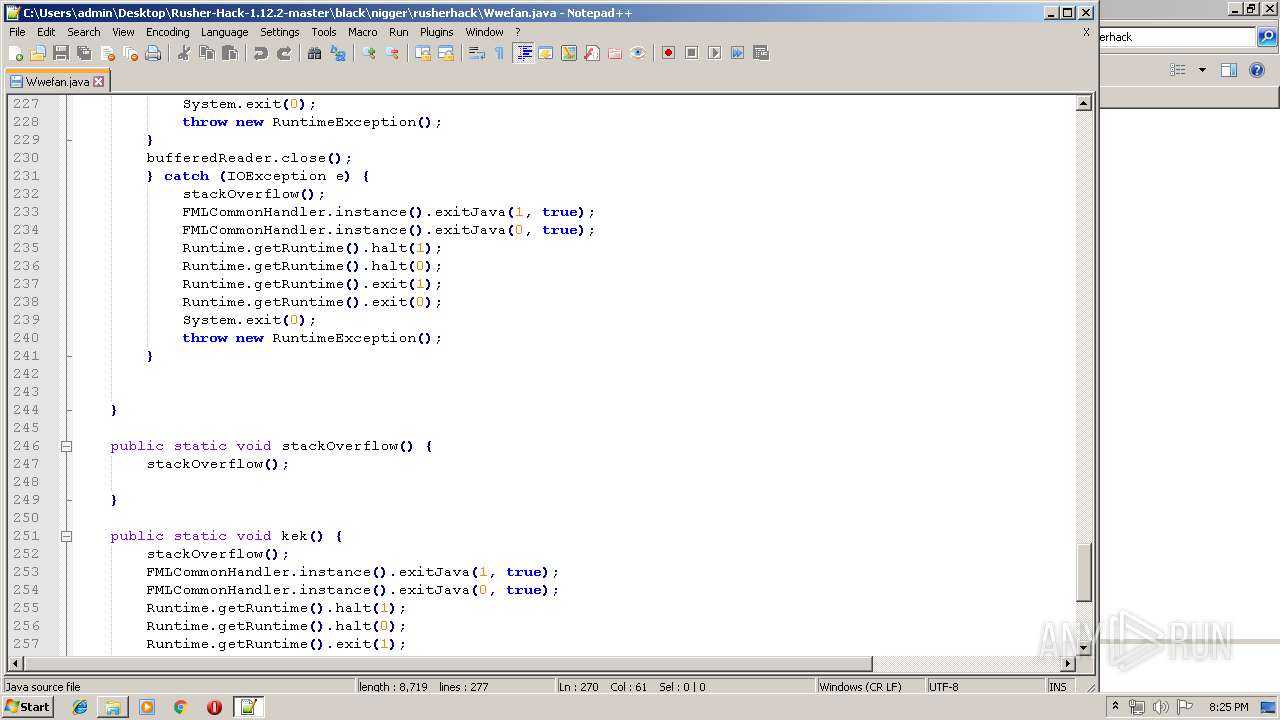Viewport: 1280px width, 720px height.
Task: Close document with X beside menu bar
Action: coord(1086,32)
